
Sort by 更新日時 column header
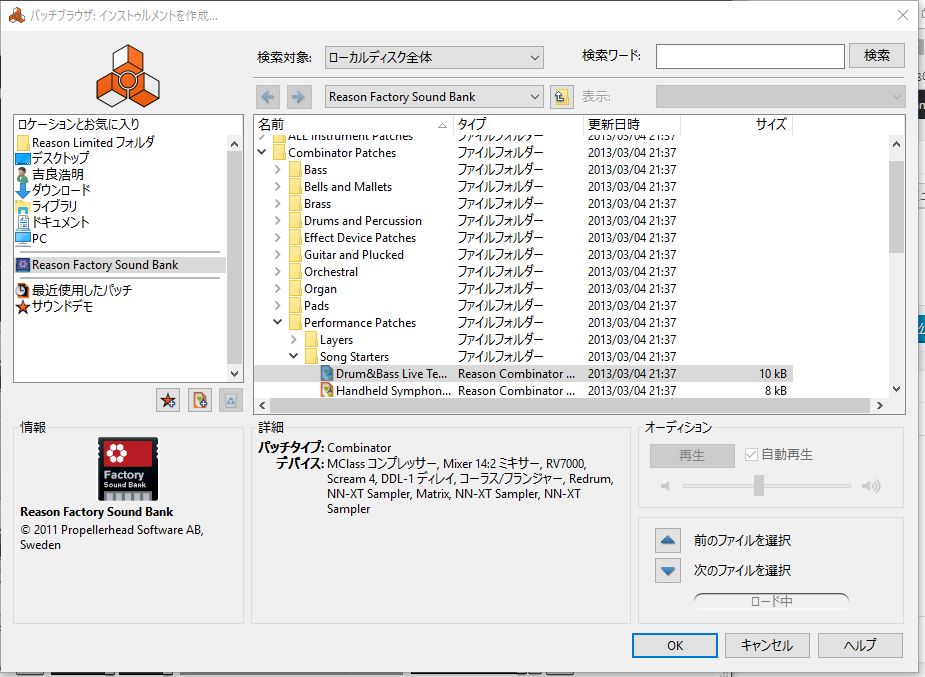[x=632, y=124]
